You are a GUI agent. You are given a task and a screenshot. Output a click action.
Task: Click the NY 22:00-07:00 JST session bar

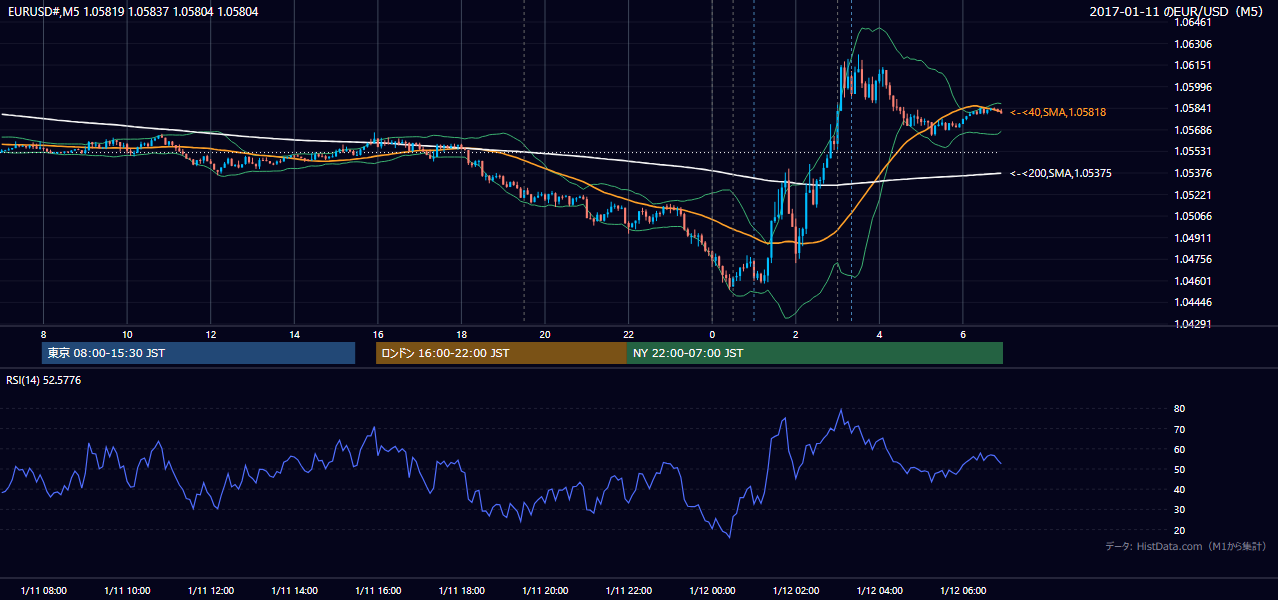tap(815, 353)
